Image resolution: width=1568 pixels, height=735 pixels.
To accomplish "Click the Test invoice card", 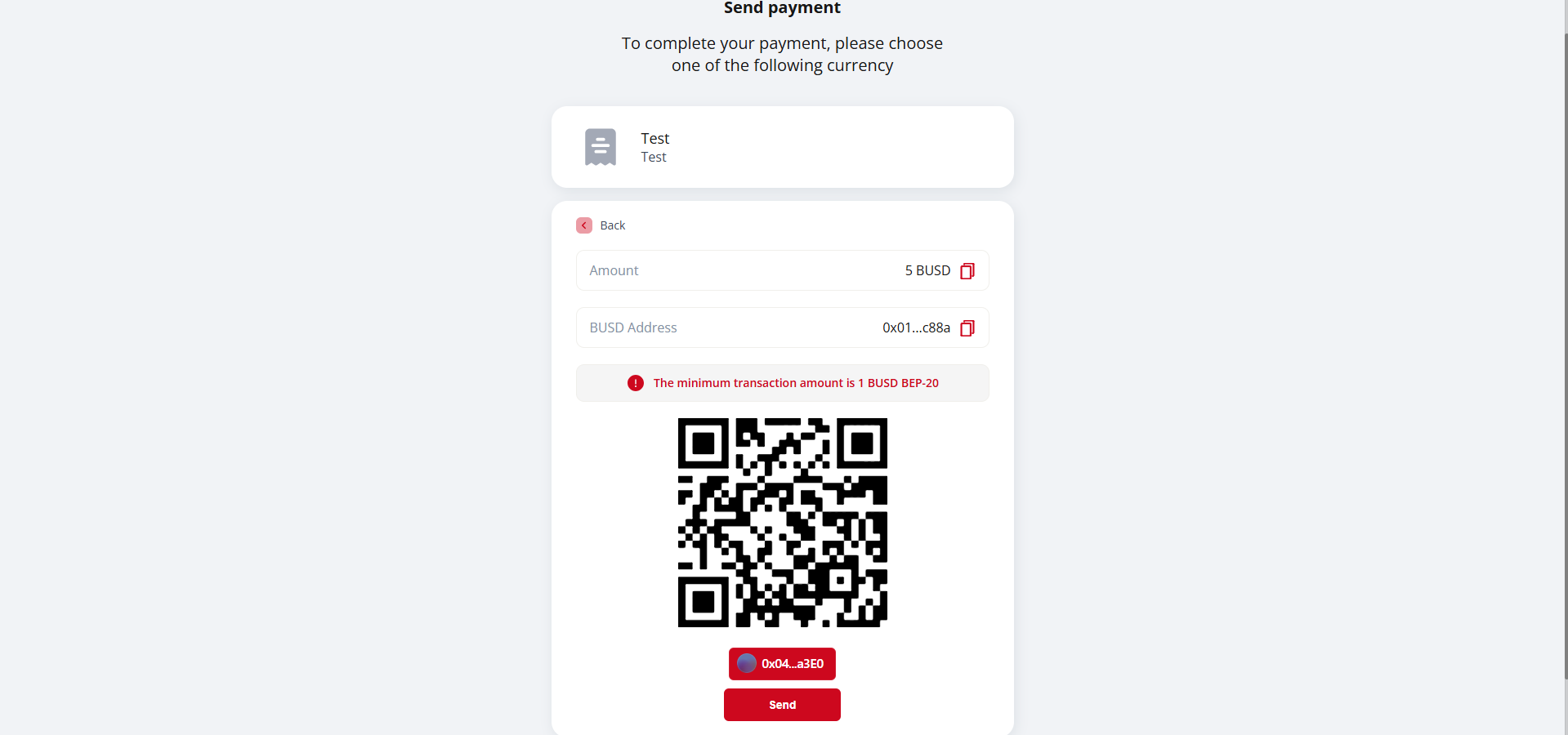I will (783, 147).
